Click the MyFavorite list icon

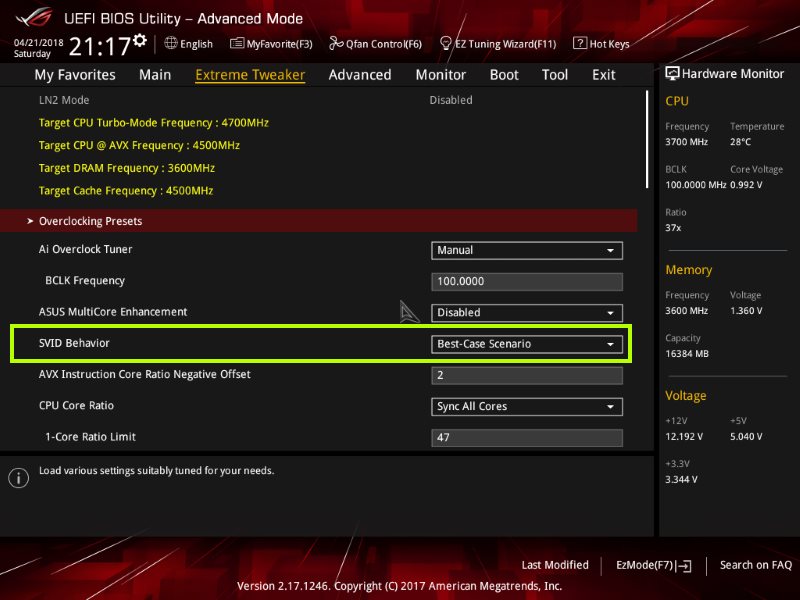(x=237, y=43)
